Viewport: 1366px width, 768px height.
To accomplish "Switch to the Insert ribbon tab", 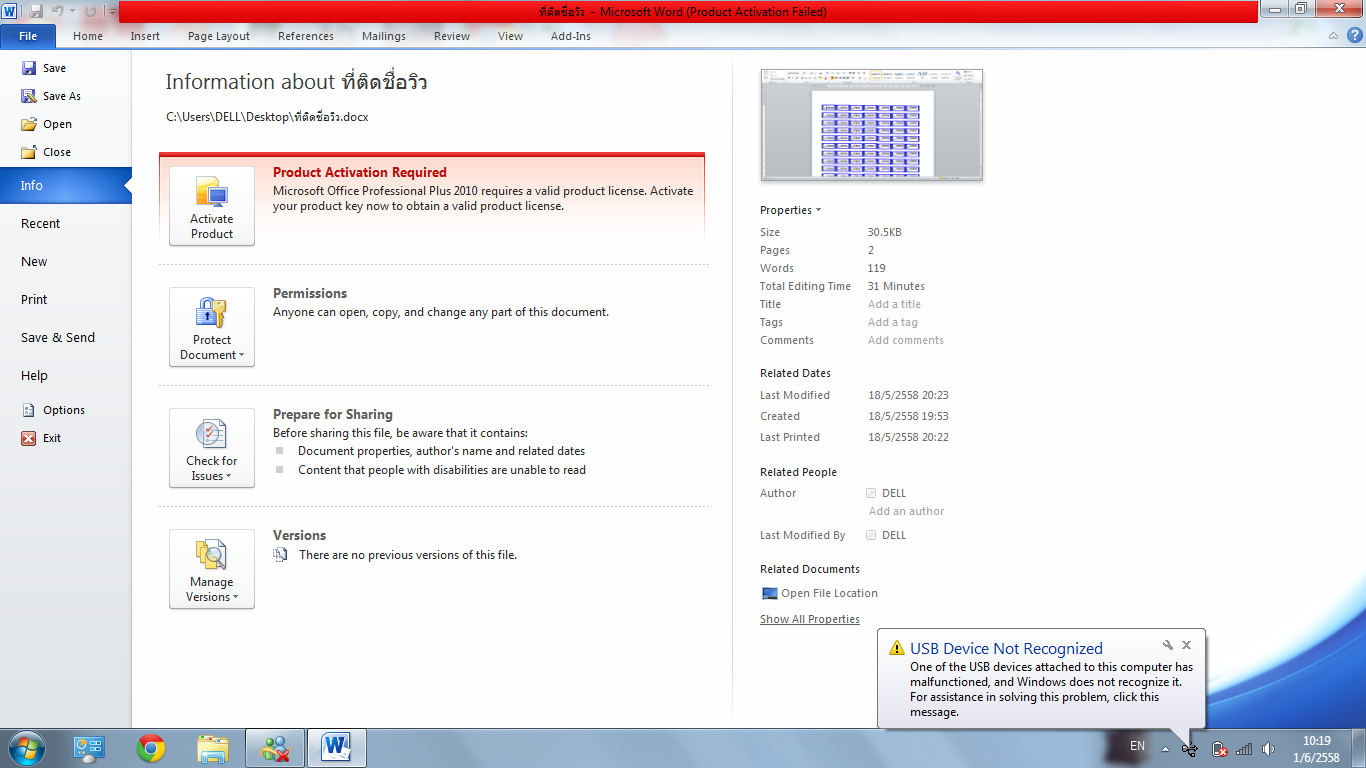I will (145, 36).
